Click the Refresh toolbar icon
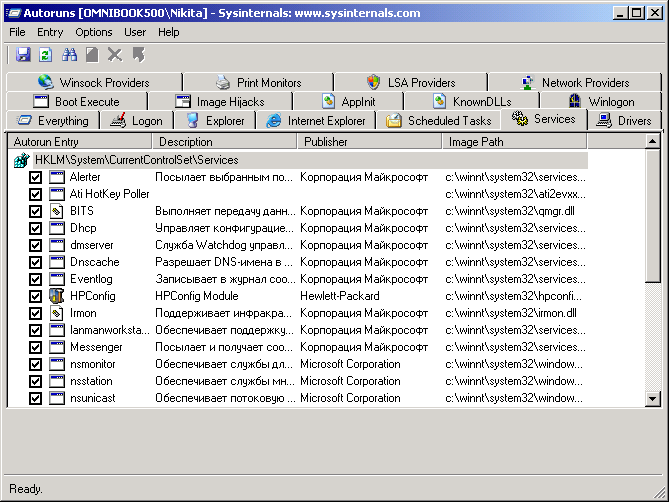 click(x=46, y=55)
